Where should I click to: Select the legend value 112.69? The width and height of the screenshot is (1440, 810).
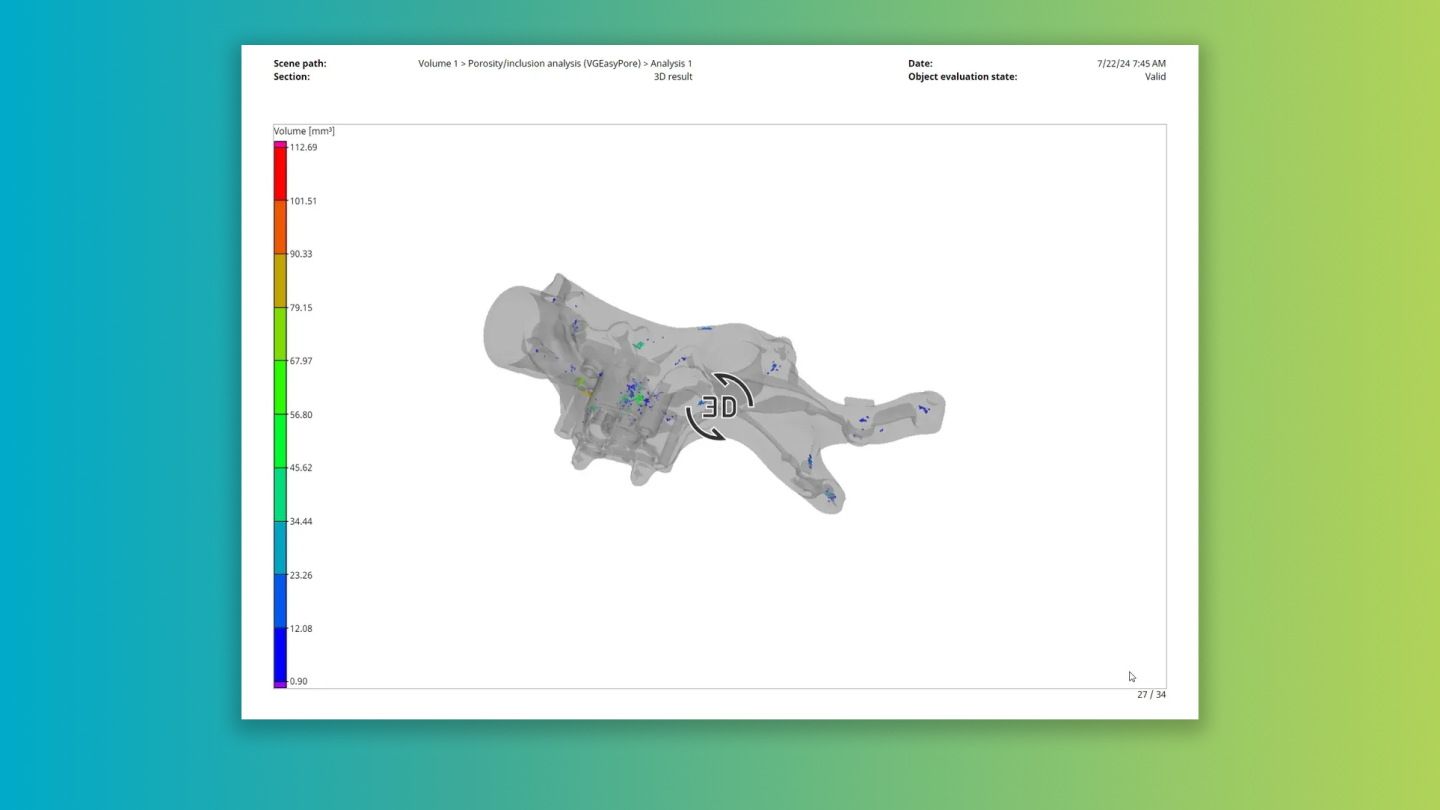[303, 147]
